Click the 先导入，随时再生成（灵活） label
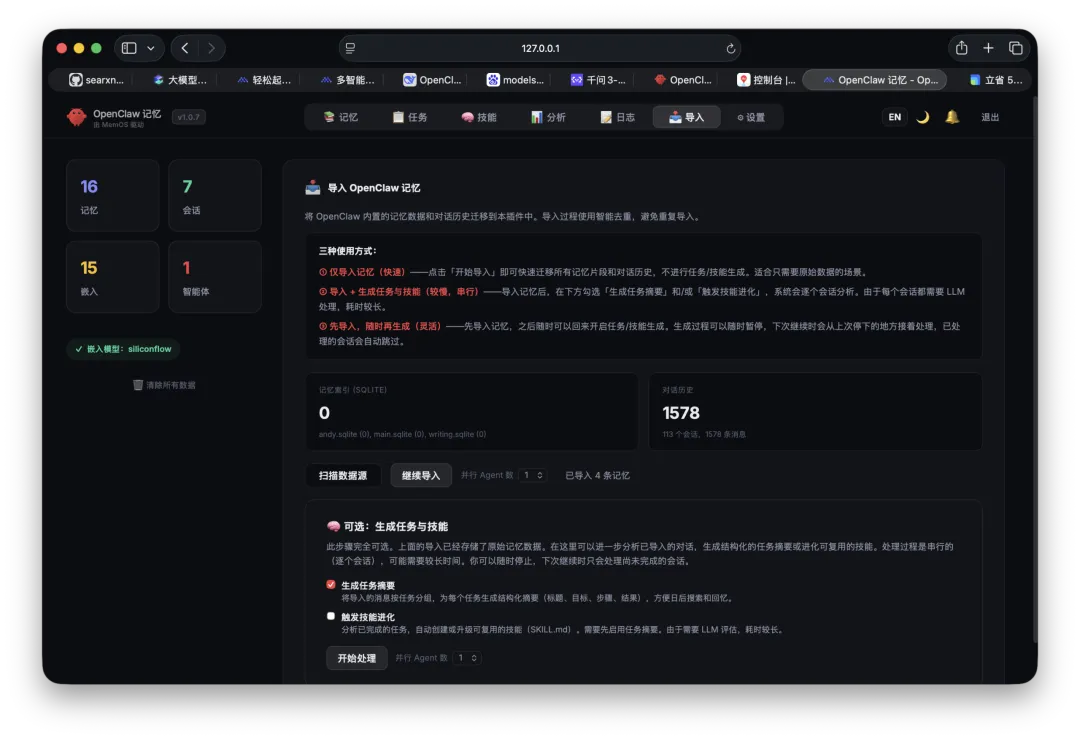The image size is (1080, 740). [380, 326]
